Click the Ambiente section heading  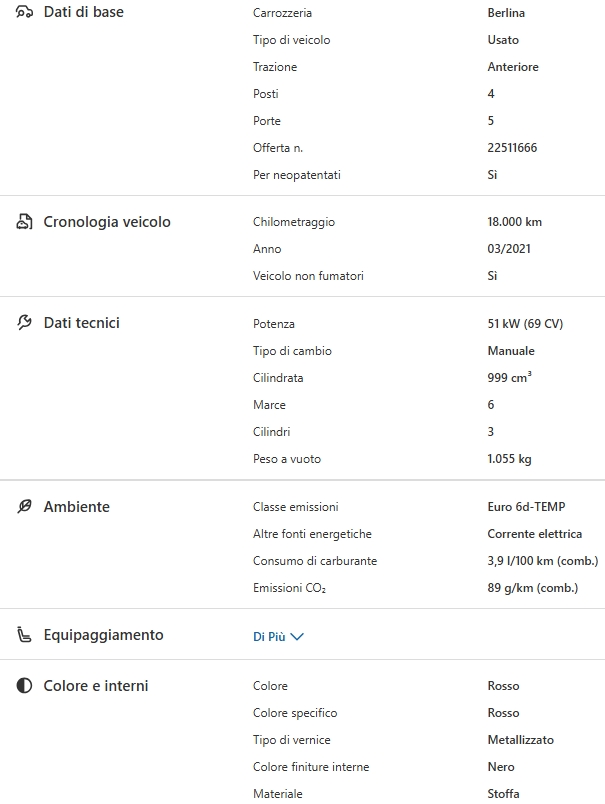point(77,507)
